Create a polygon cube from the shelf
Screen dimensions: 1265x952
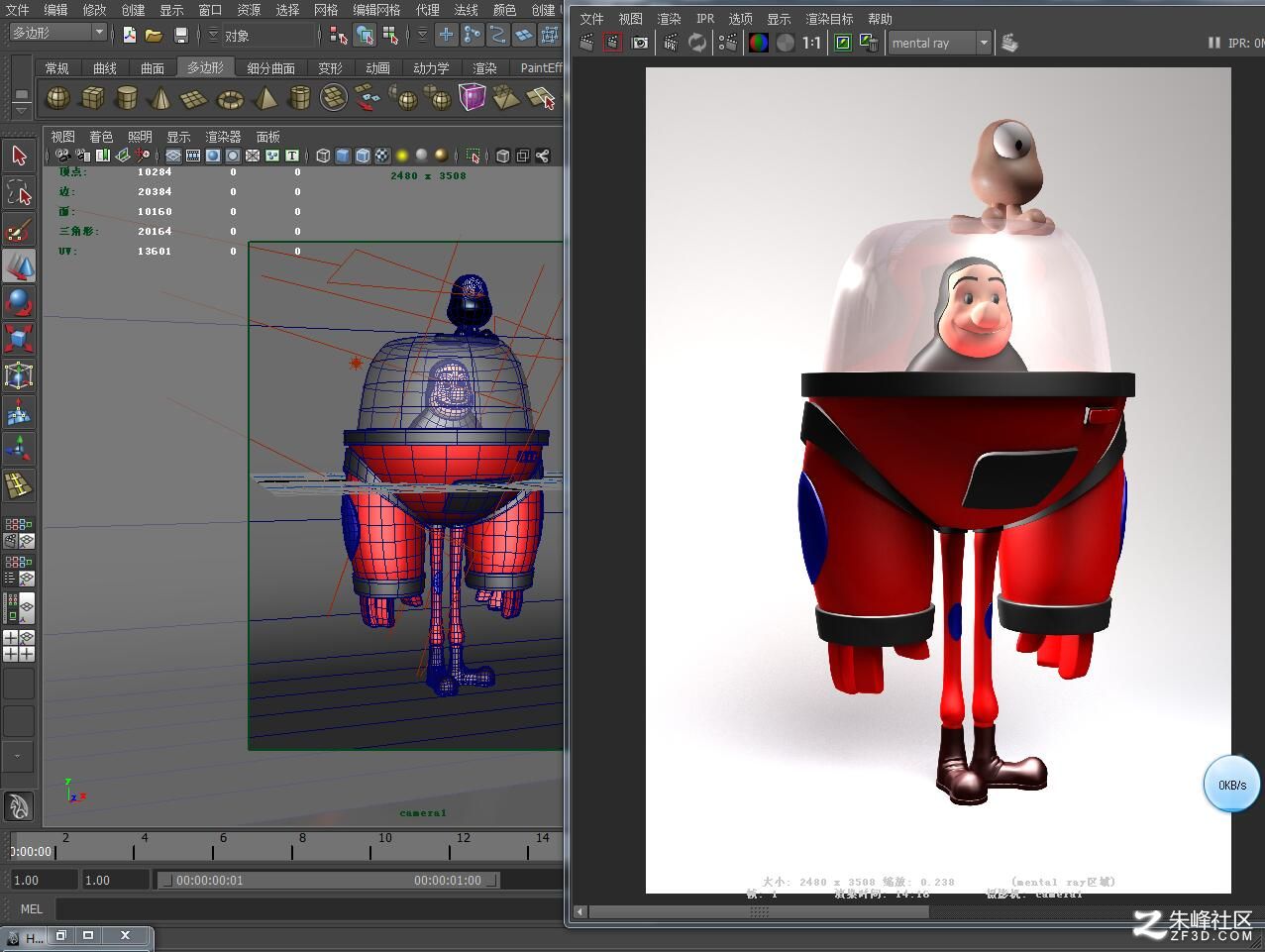92,98
